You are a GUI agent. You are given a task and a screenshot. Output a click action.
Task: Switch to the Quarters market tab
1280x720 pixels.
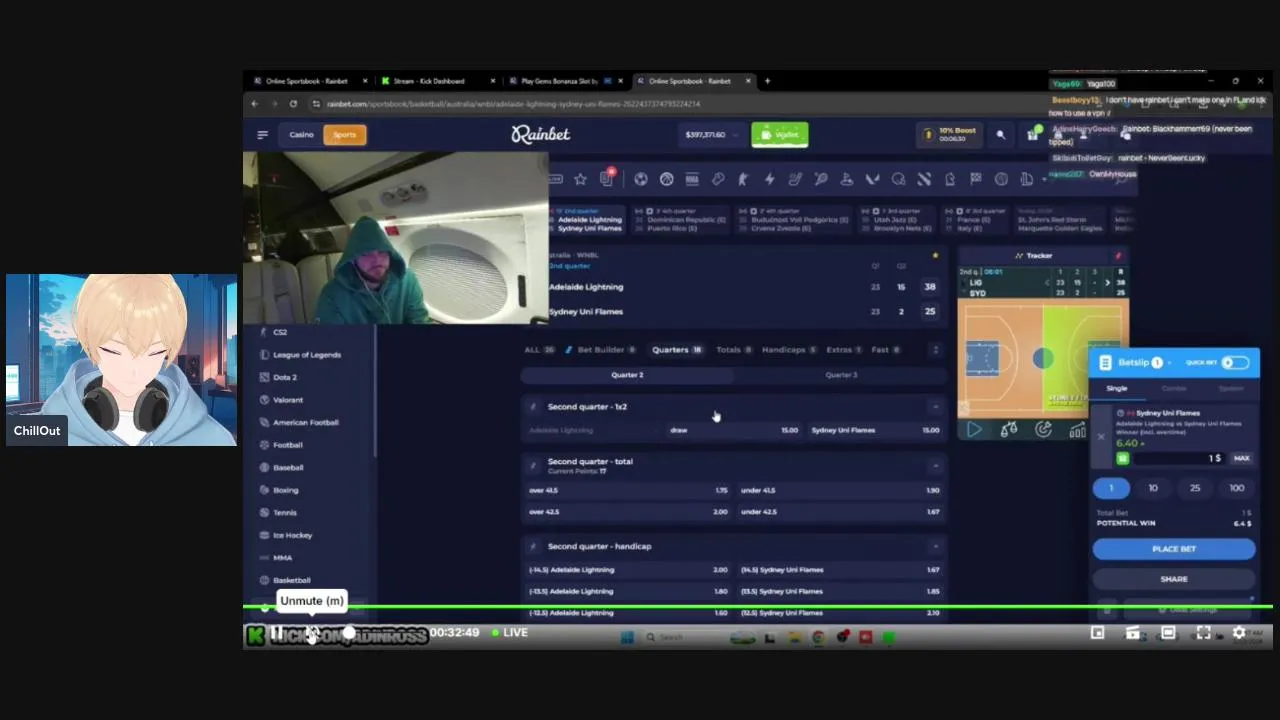[677, 350]
